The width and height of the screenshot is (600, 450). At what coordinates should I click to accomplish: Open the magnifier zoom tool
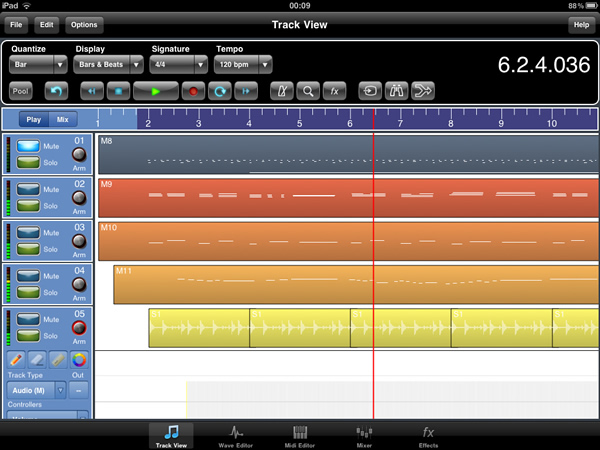tap(308, 91)
